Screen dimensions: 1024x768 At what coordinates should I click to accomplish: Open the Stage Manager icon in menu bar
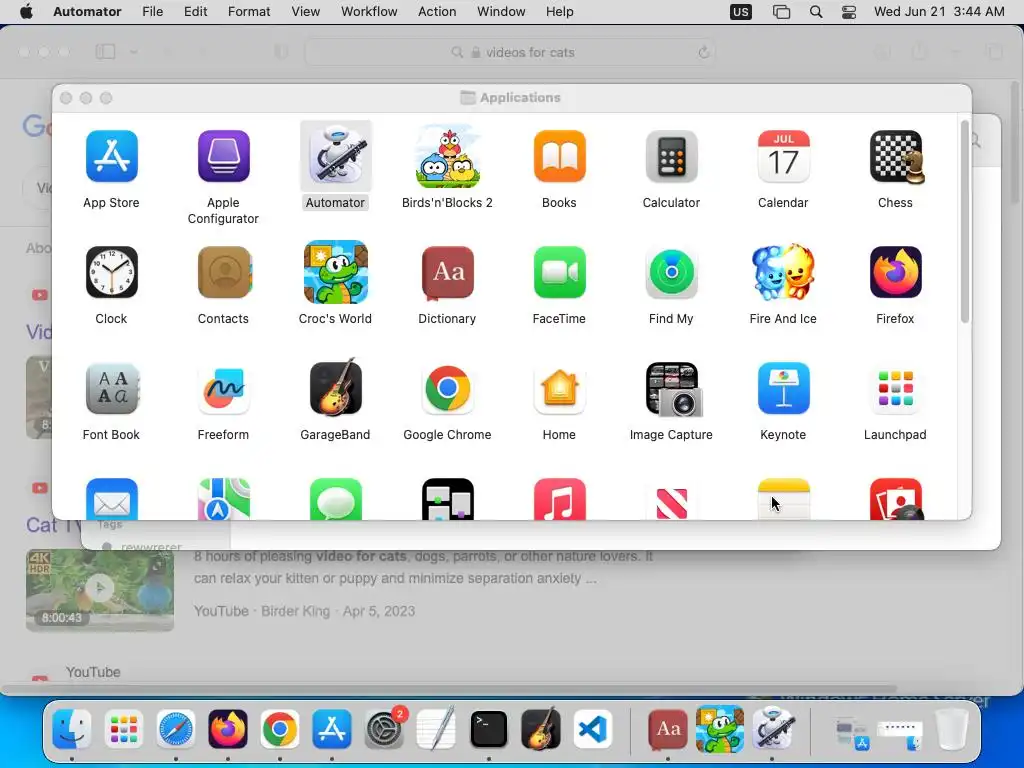(781, 12)
